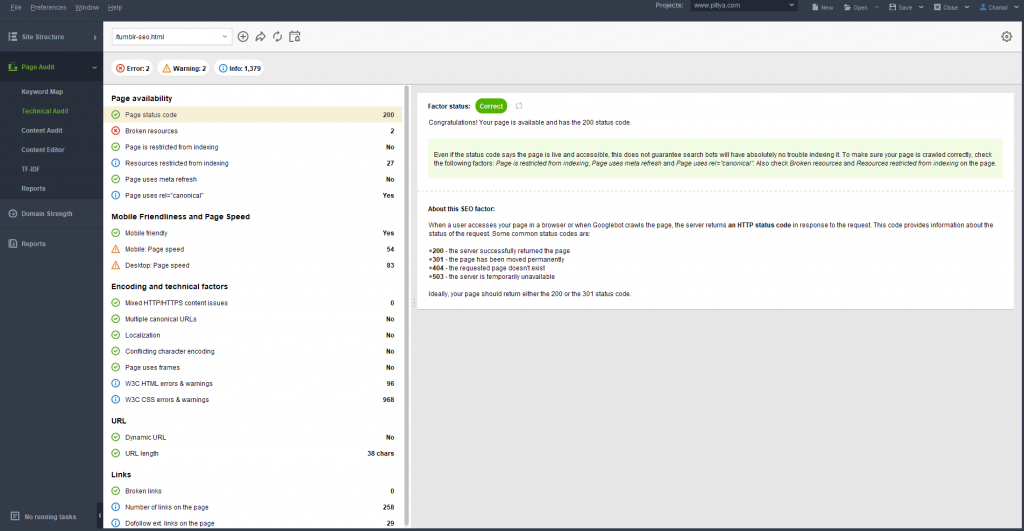Open the Projects dropdown showing www.pitiya.com

[743, 6]
